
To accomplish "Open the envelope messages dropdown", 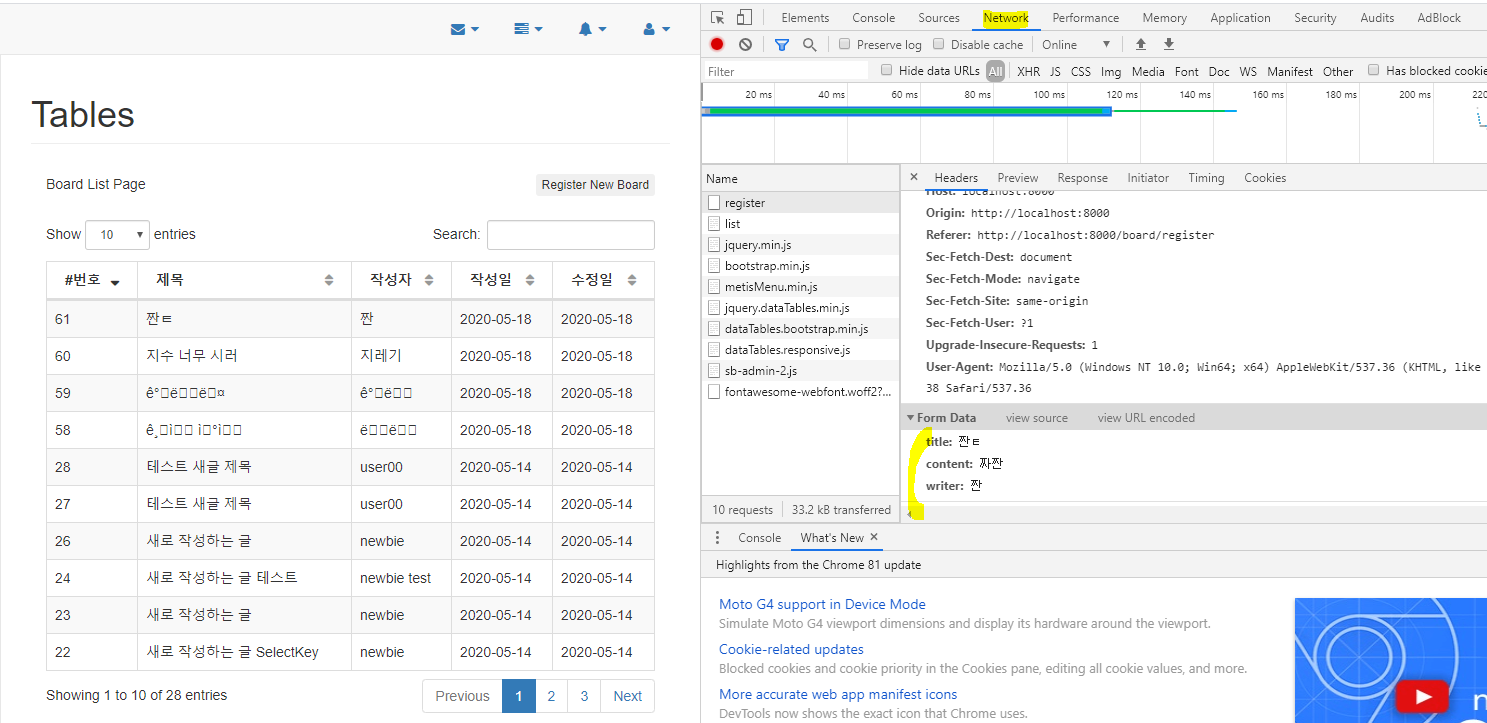I will (x=465, y=29).
